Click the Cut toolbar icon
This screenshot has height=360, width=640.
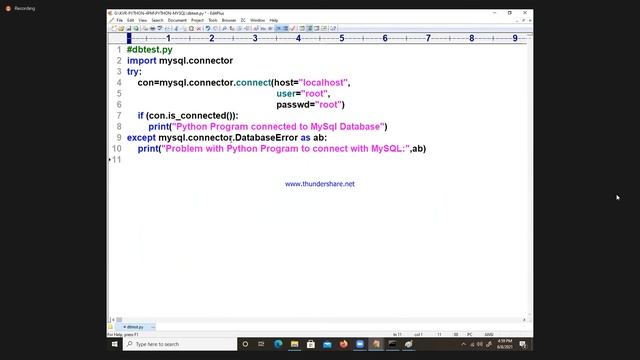tap(176, 28)
